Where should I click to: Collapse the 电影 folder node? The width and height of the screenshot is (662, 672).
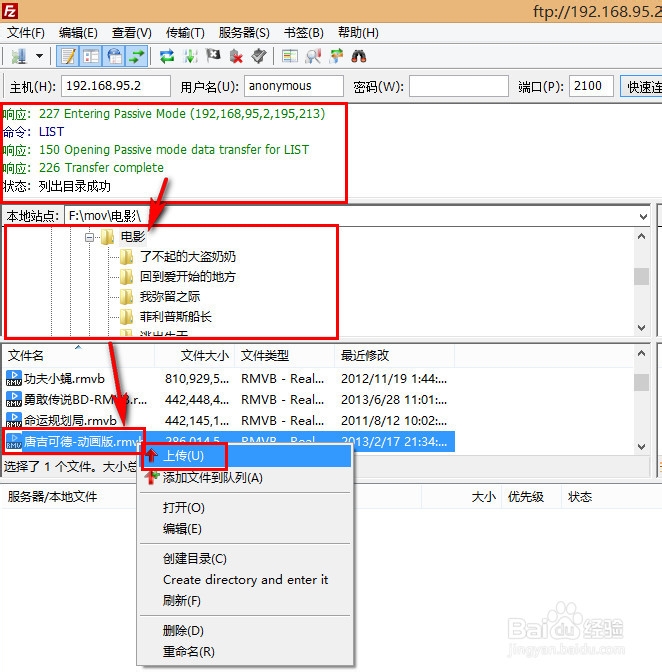(89, 237)
